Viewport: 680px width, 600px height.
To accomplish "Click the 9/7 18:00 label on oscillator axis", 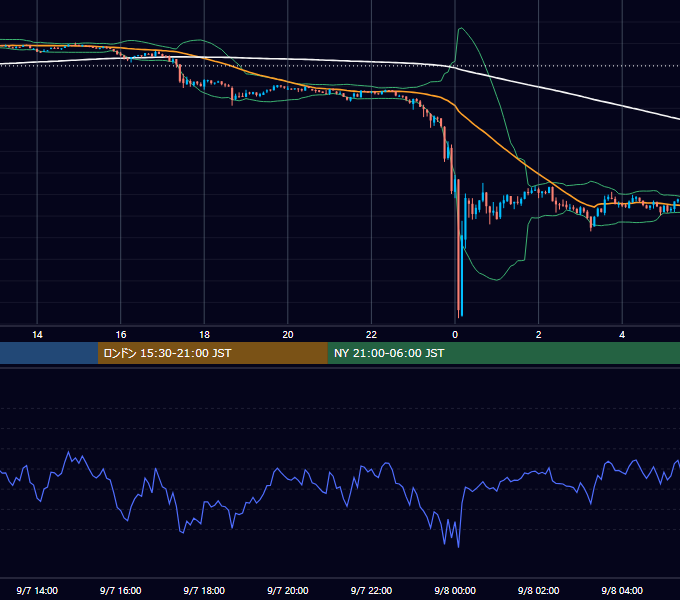I will point(204,591).
